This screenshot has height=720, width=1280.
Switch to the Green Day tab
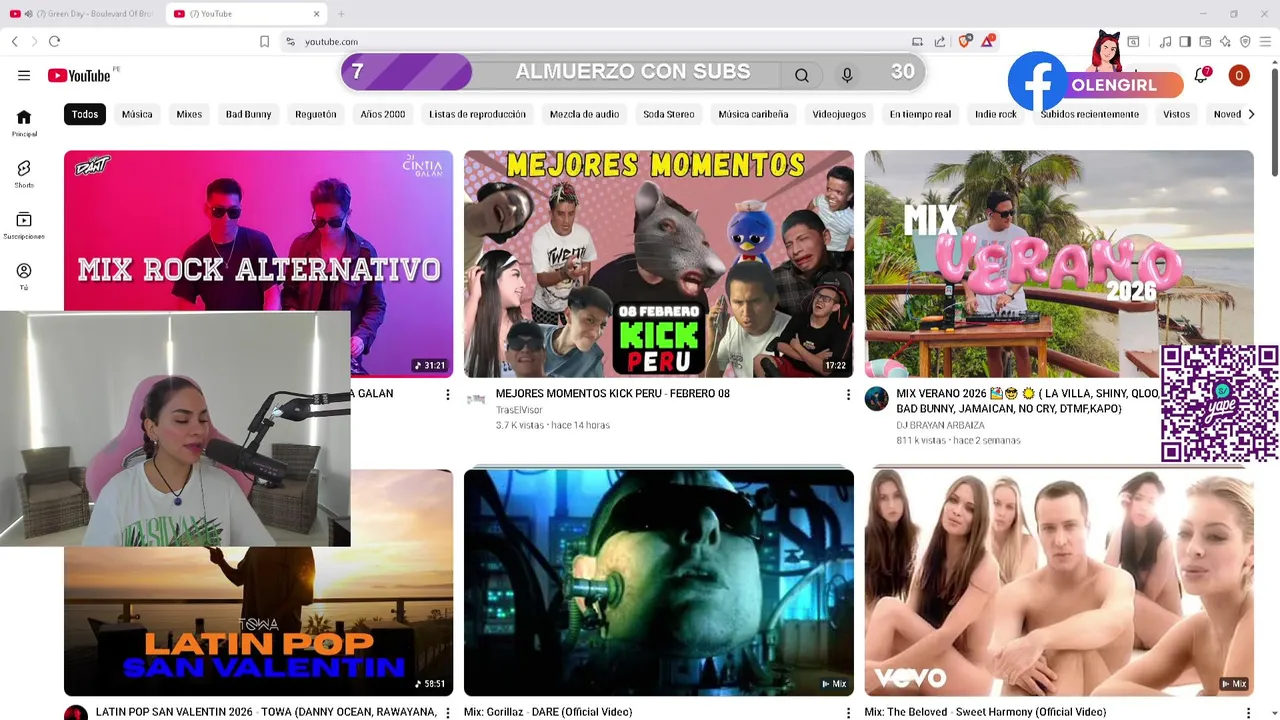(x=82, y=14)
